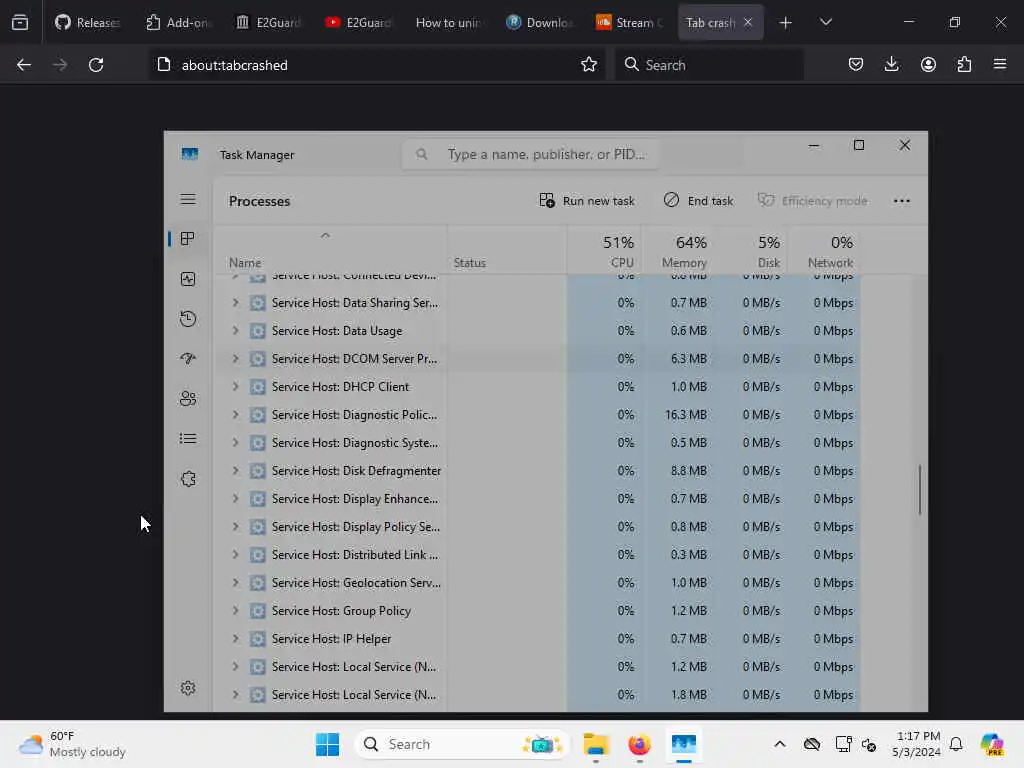Focus the Firefox Search field
The height and width of the screenshot is (768, 1024).
[x=709, y=65]
